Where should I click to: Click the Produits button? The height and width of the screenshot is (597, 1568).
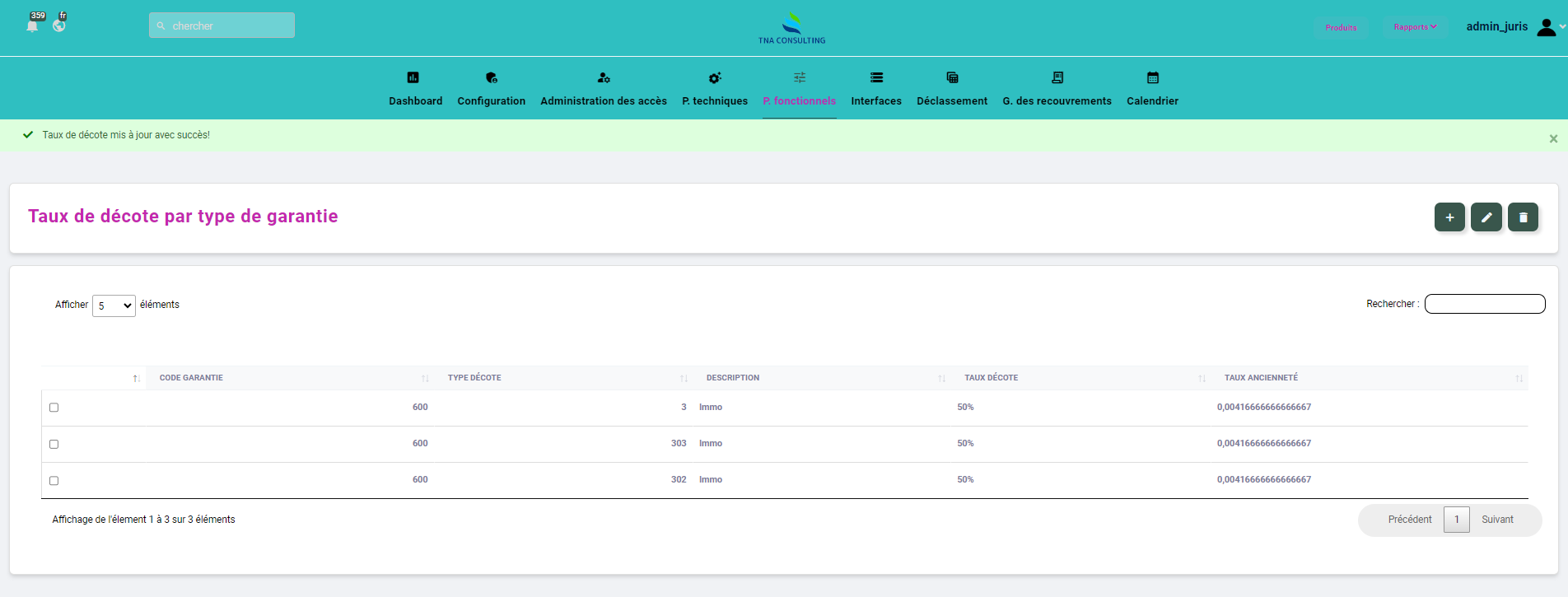tap(1341, 27)
